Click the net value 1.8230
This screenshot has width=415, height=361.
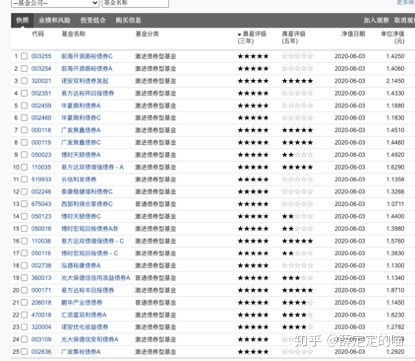point(395,315)
